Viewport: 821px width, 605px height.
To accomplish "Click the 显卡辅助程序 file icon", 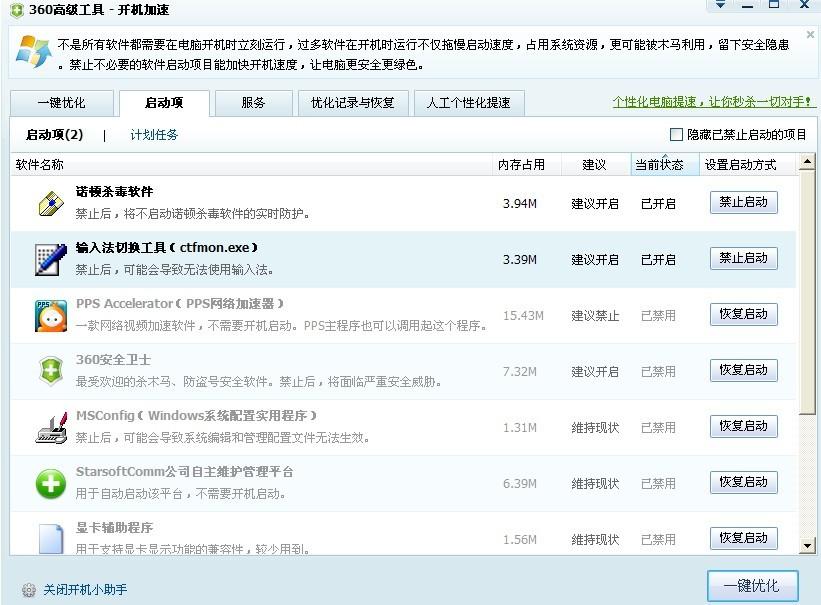I will click(x=51, y=538).
